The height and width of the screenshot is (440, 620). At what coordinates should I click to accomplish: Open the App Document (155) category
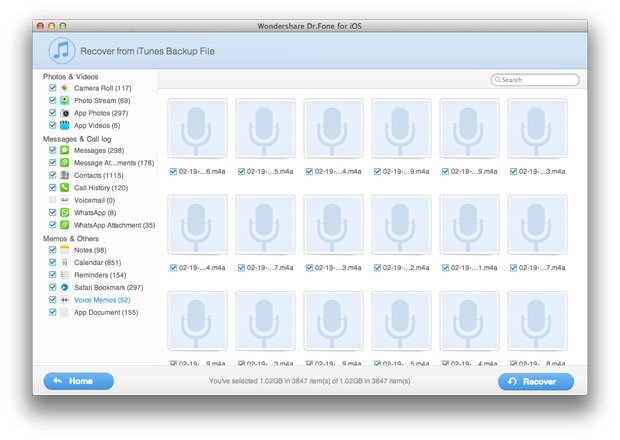click(x=106, y=312)
